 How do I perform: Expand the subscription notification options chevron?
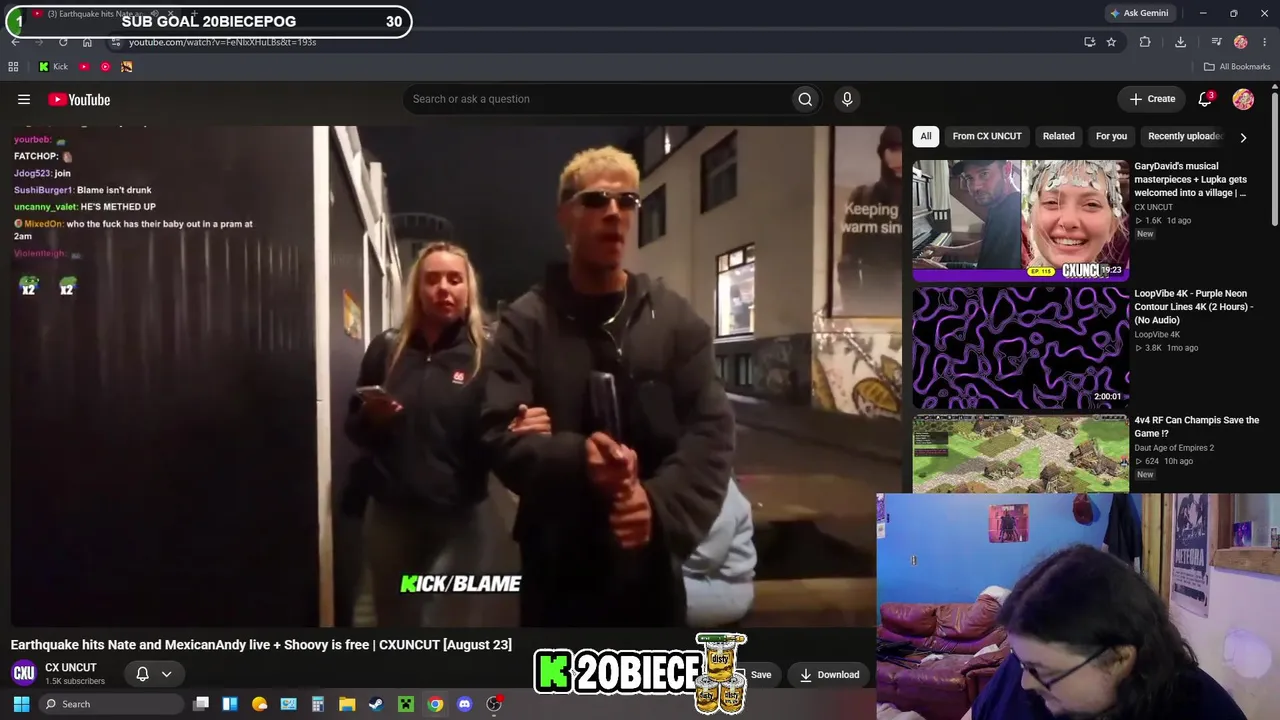(x=166, y=674)
